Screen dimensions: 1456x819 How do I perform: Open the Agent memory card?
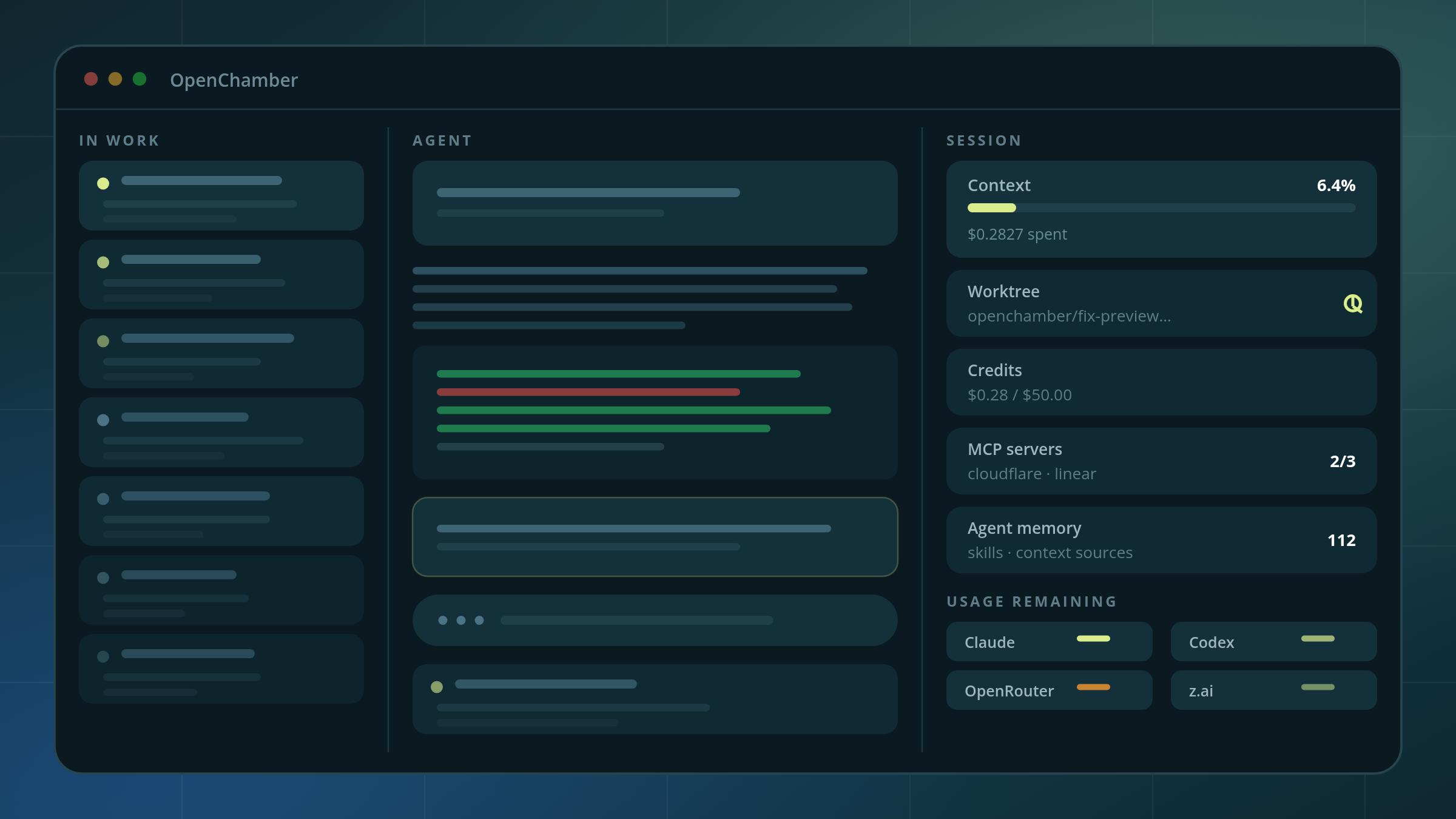click(1161, 540)
